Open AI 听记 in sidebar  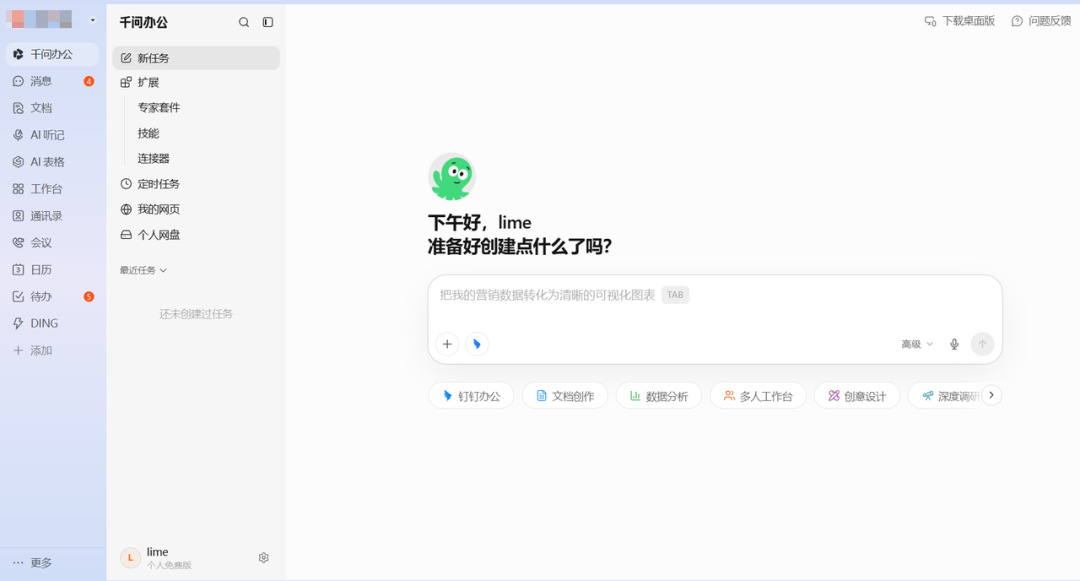[x=52, y=135]
